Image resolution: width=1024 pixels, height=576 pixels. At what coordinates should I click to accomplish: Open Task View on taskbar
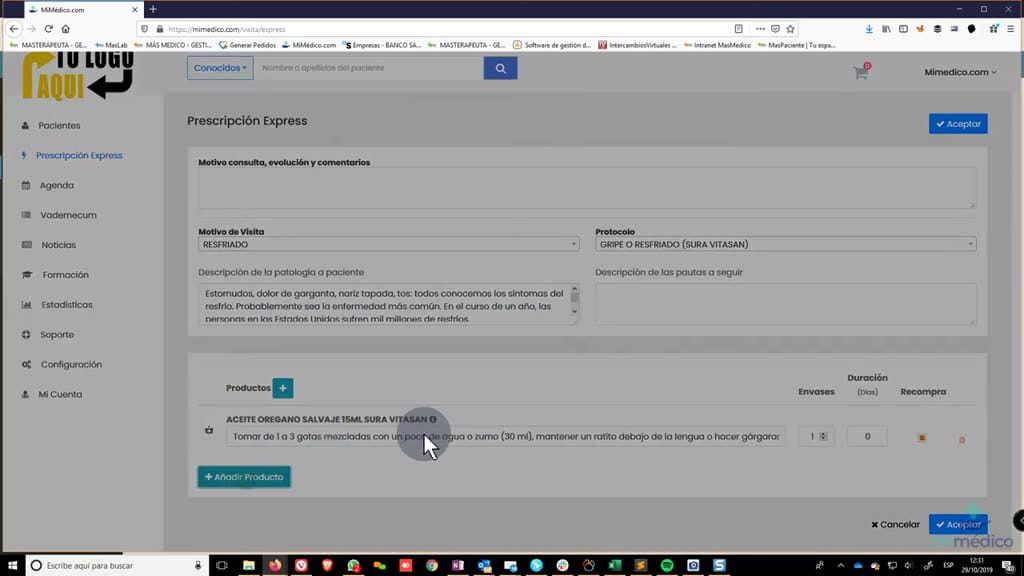(x=222, y=565)
